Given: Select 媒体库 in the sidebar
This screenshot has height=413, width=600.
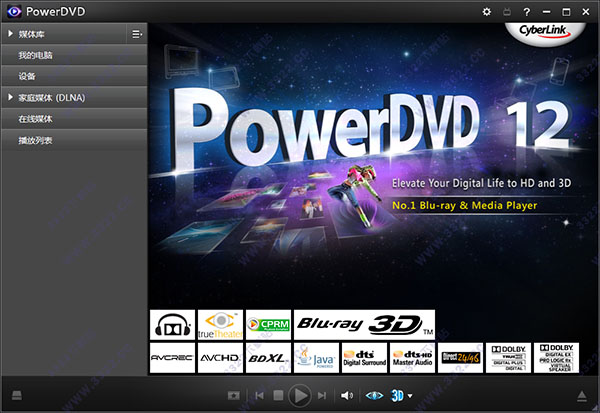Looking at the screenshot, I should coord(31,34).
